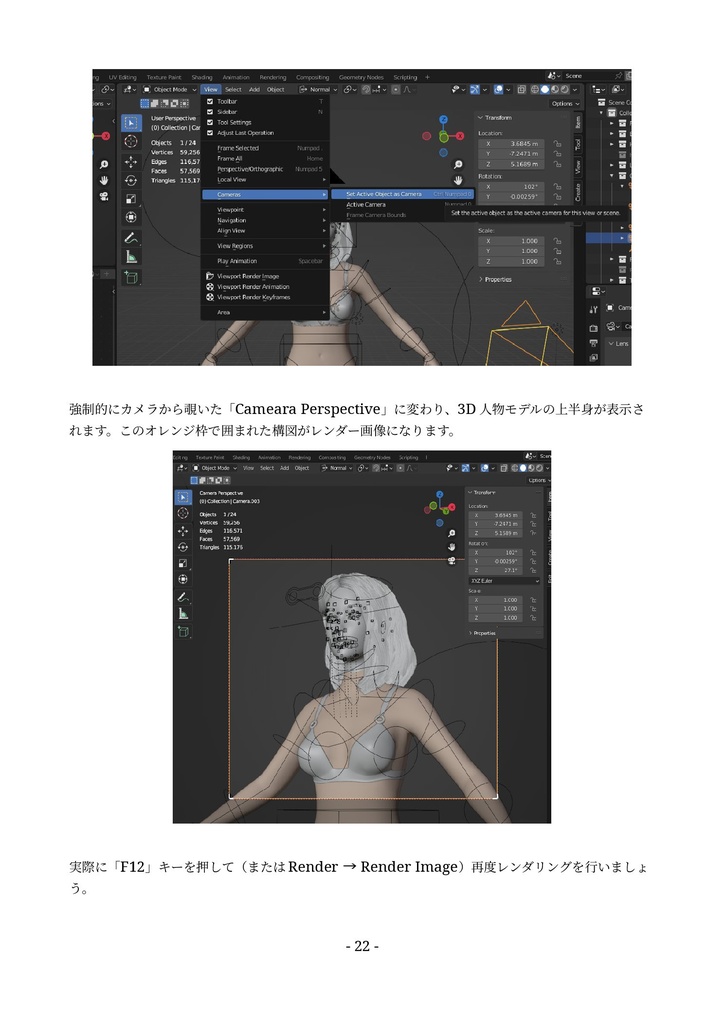Screen dimensions: 724x1024
Task: Click the add workspace plus button in upper screenshot
Action: [x=428, y=77]
